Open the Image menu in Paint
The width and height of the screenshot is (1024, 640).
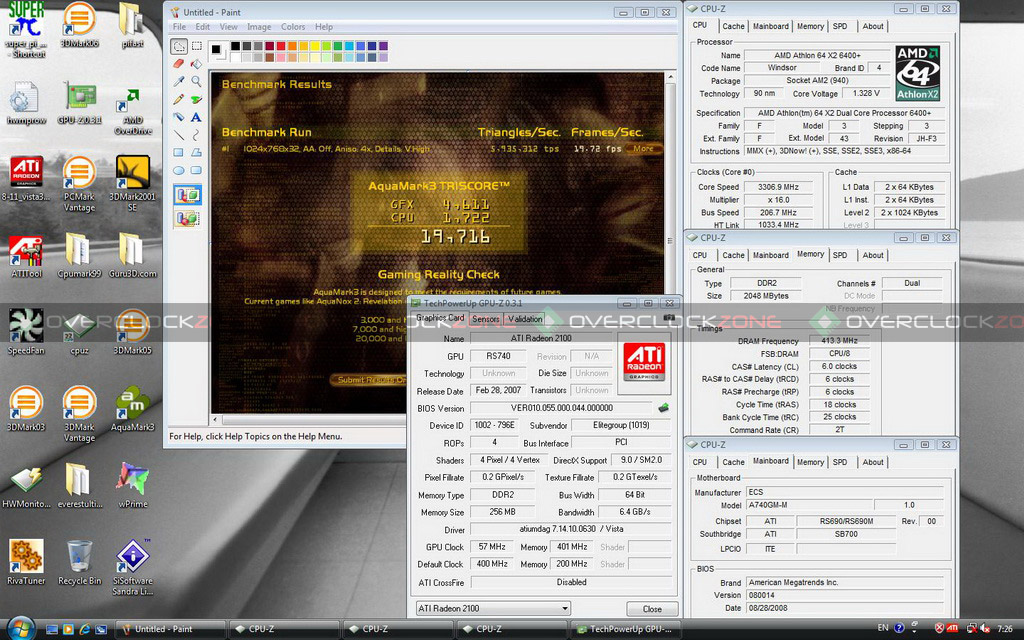259,27
